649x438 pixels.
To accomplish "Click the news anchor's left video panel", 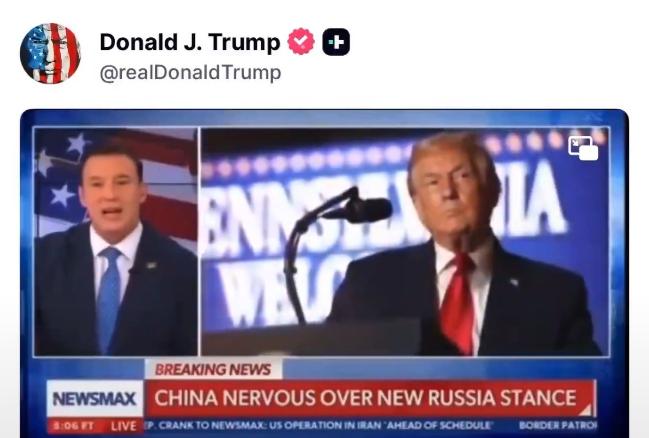I will (x=116, y=241).
